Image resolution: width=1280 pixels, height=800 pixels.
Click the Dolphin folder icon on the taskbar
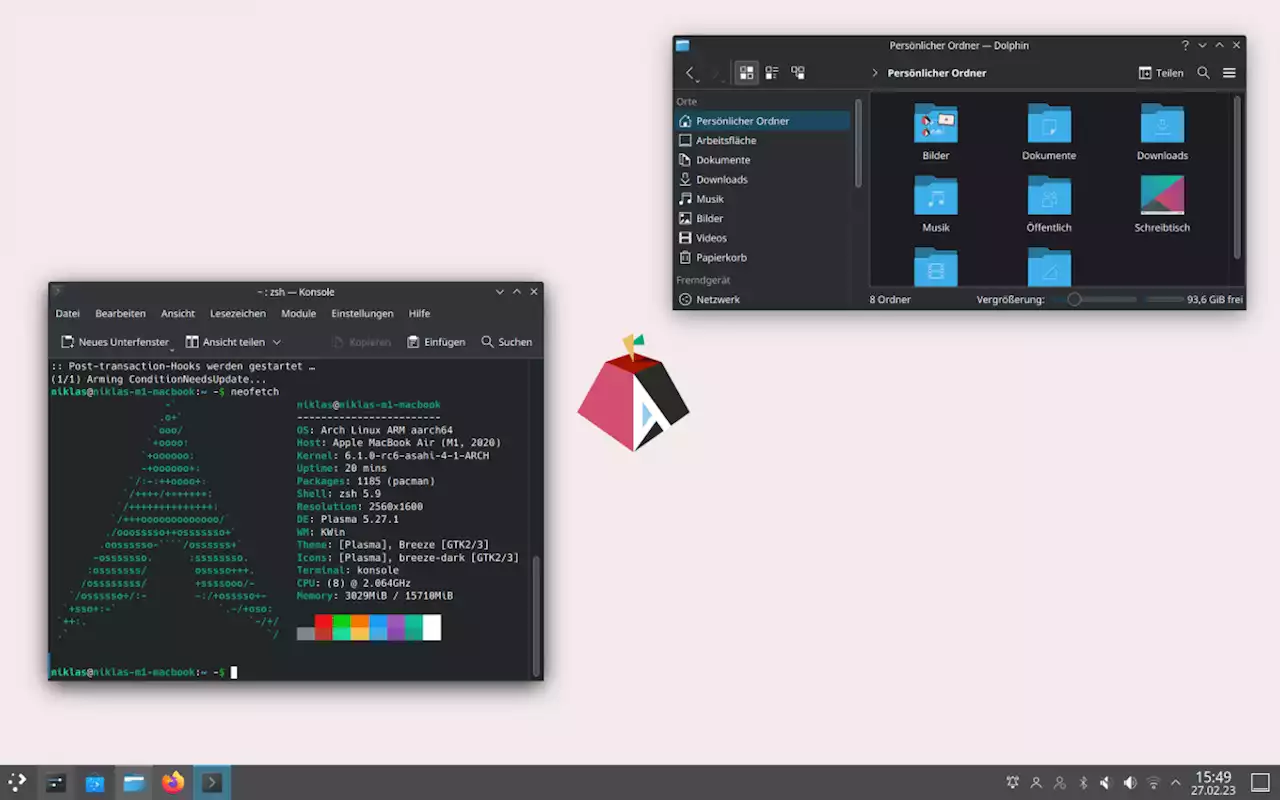(134, 783)
